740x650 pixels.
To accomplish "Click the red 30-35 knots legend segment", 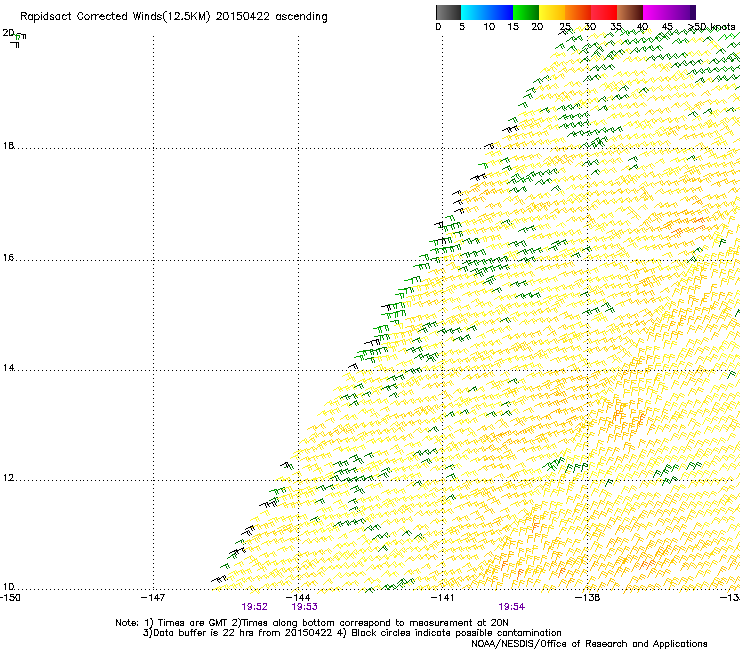I will (x=603, y=12).
